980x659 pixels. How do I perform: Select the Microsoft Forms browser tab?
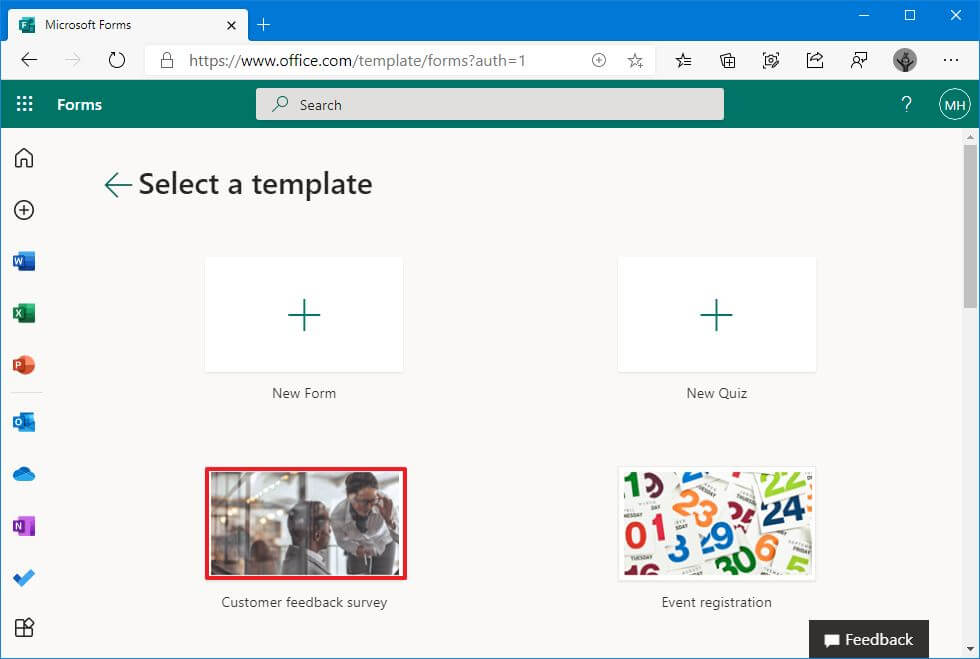click(x=120, y=24)
